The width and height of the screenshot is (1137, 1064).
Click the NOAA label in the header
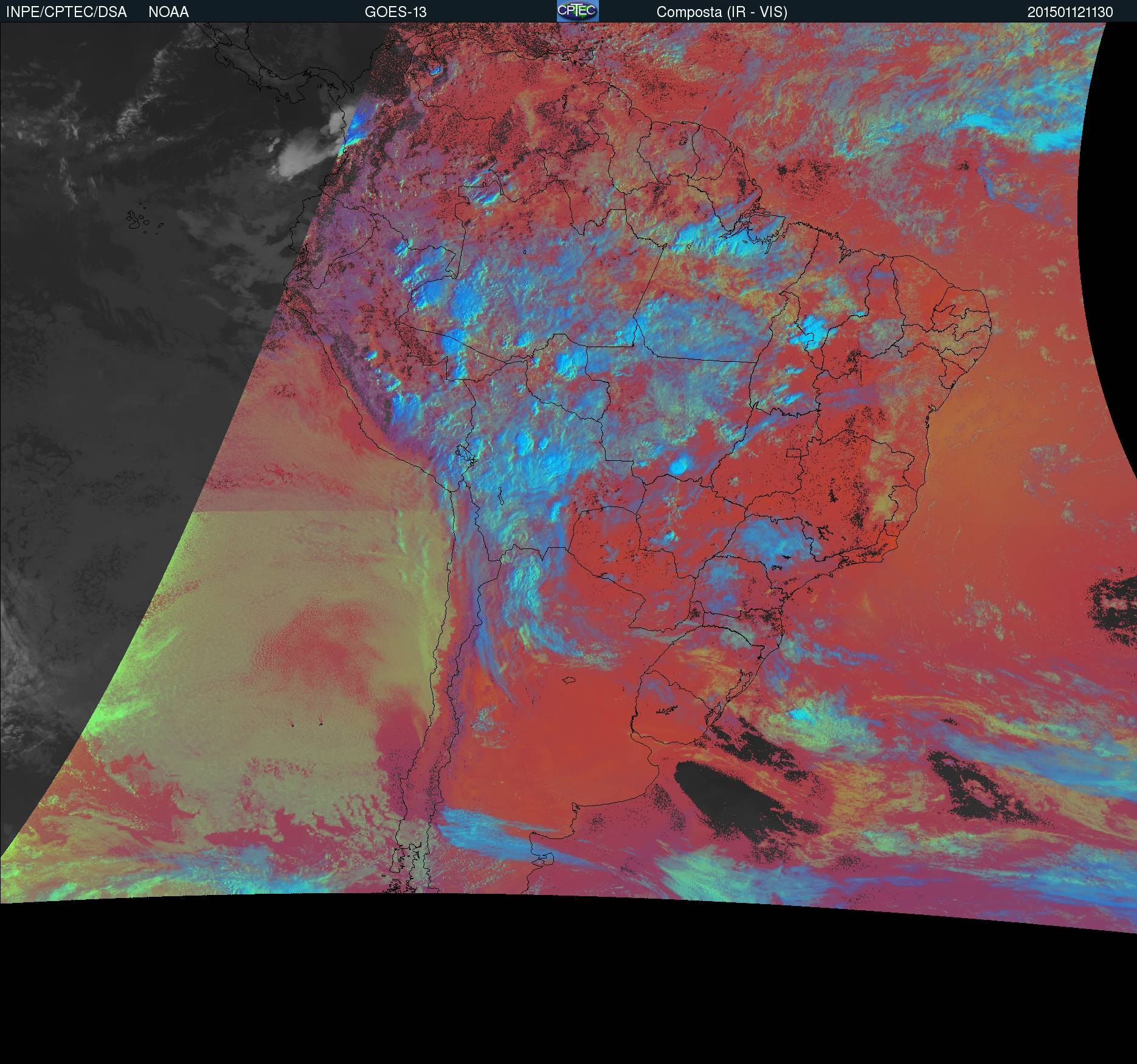168,12
